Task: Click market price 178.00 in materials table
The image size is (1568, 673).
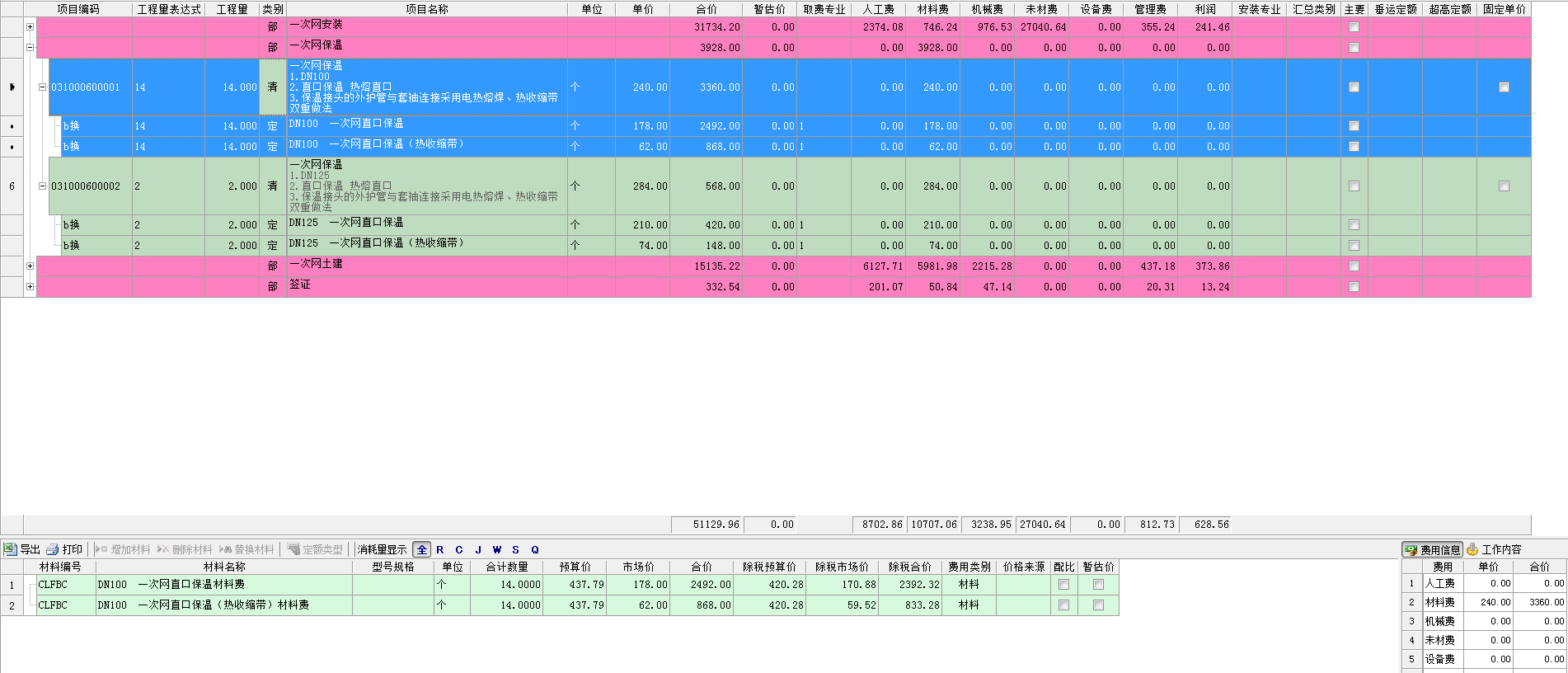Action: (638, 584)
